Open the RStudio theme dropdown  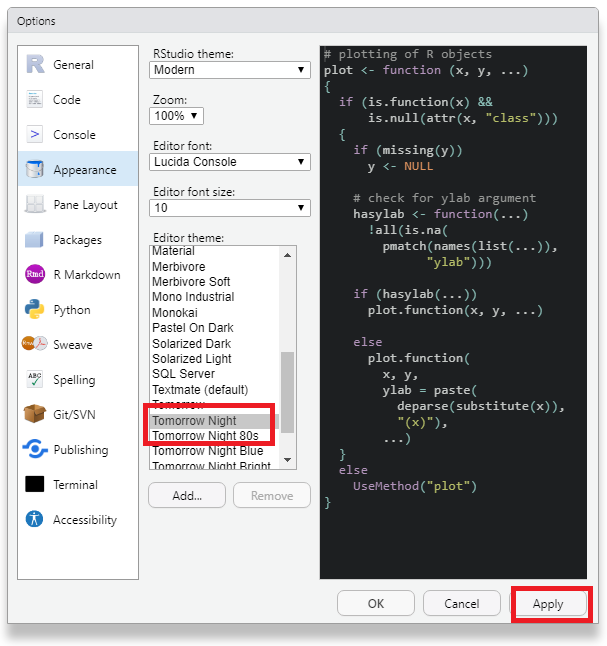click(230, 70)
